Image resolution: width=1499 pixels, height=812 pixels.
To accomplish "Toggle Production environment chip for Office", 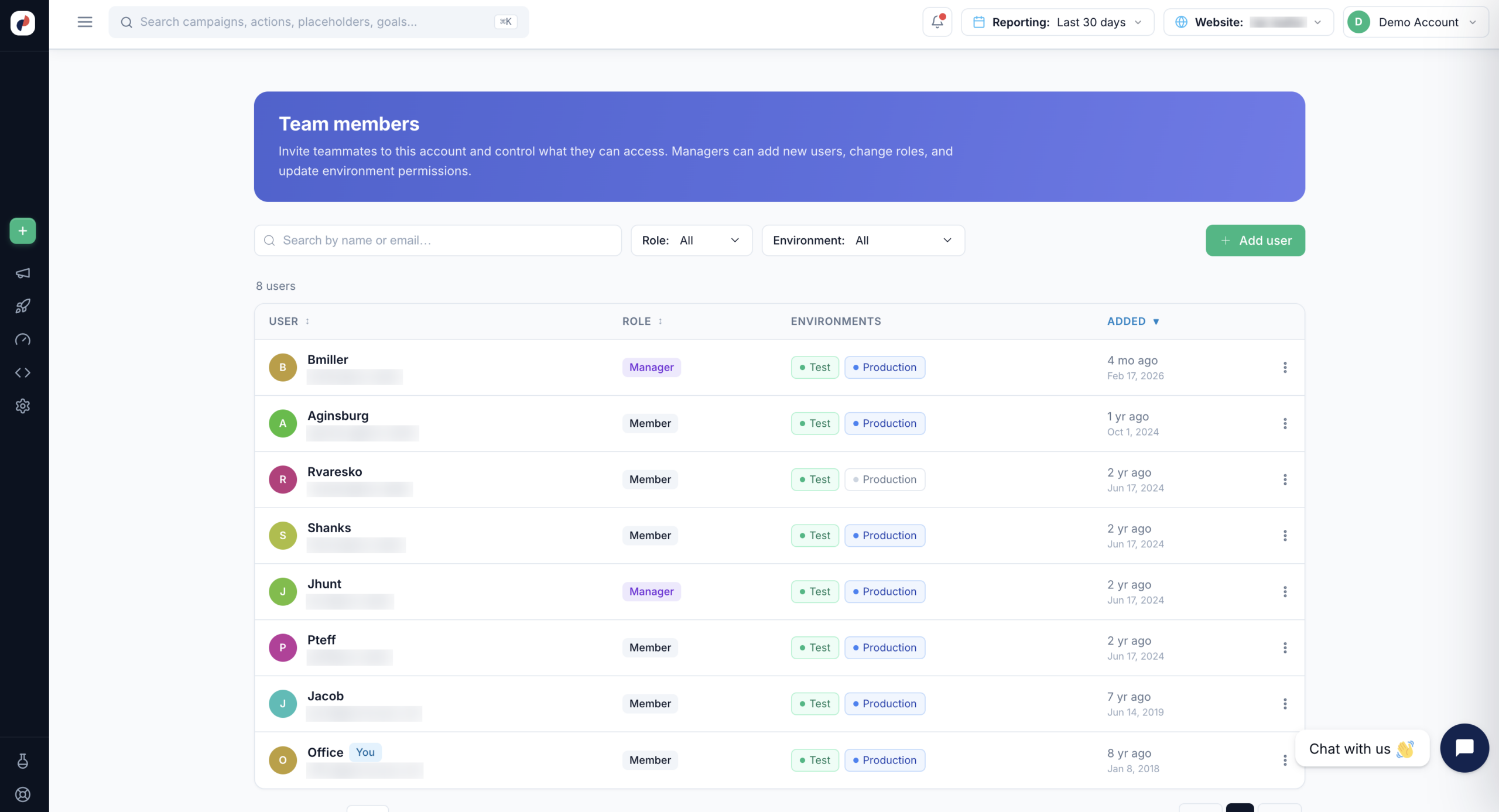I will point(885,760).
